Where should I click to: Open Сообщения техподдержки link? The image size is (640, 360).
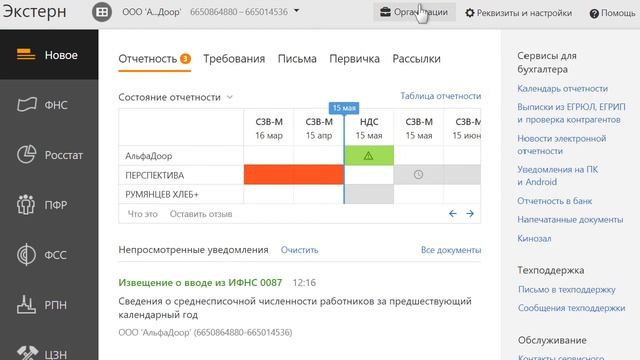(571, 308)
